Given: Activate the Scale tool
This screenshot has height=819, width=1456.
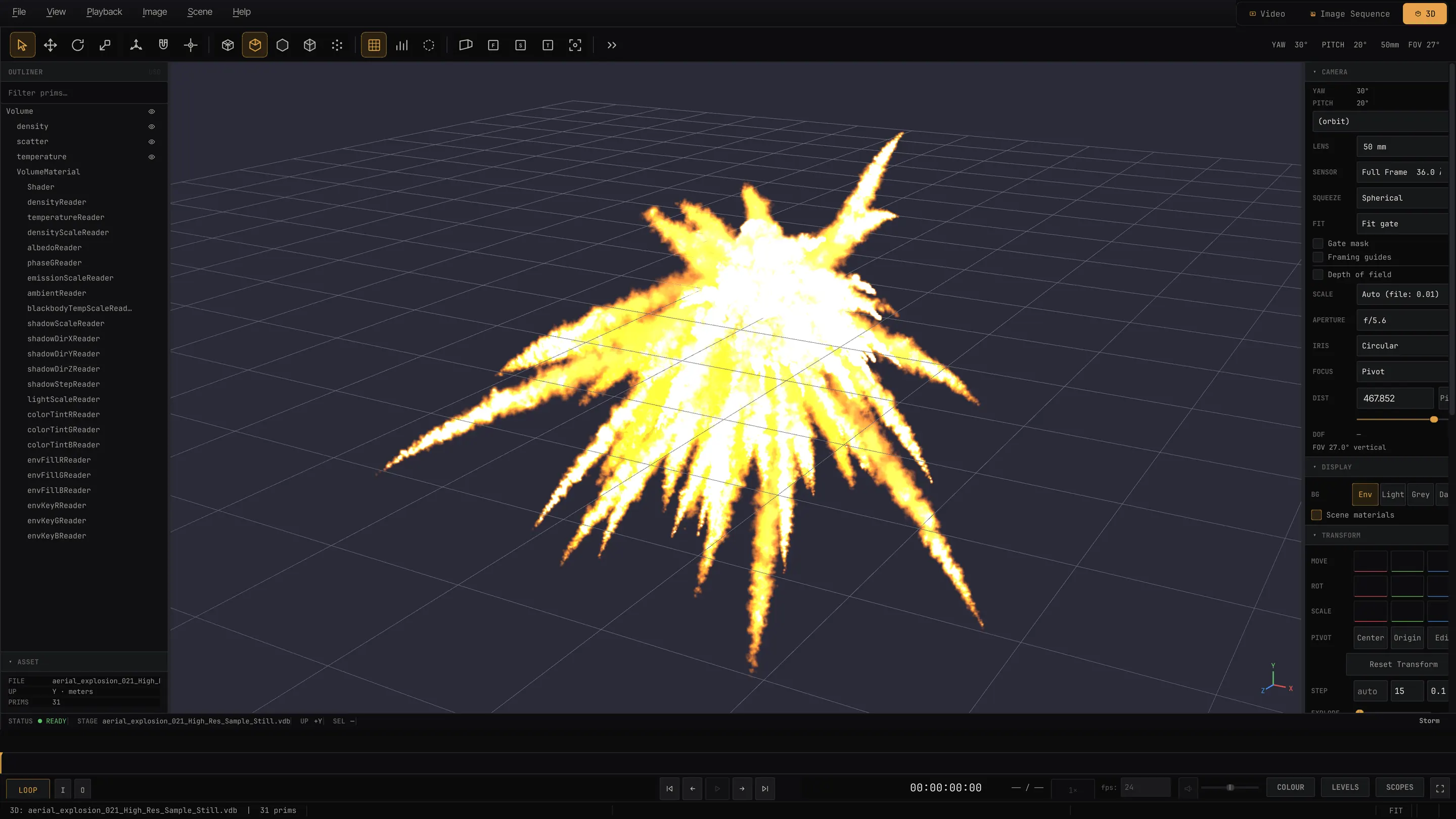Looking at the screenshot, I should pos(105,45).
